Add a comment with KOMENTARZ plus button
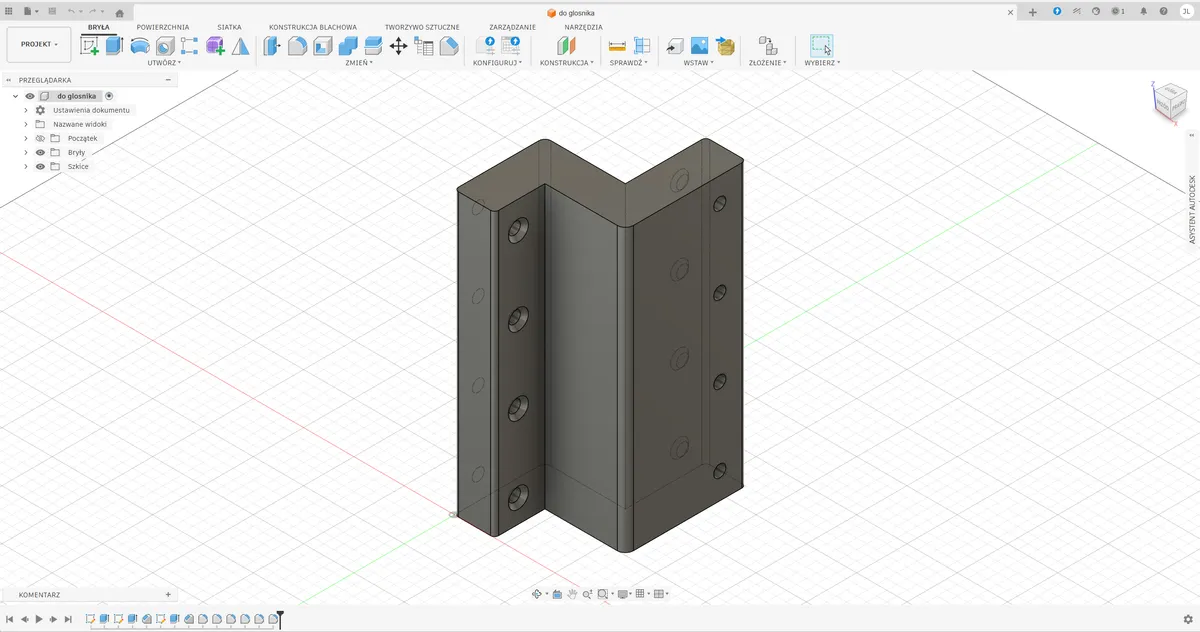Image resolution: width=1200 pixels, height=632 pixels. tap(168, 594)
